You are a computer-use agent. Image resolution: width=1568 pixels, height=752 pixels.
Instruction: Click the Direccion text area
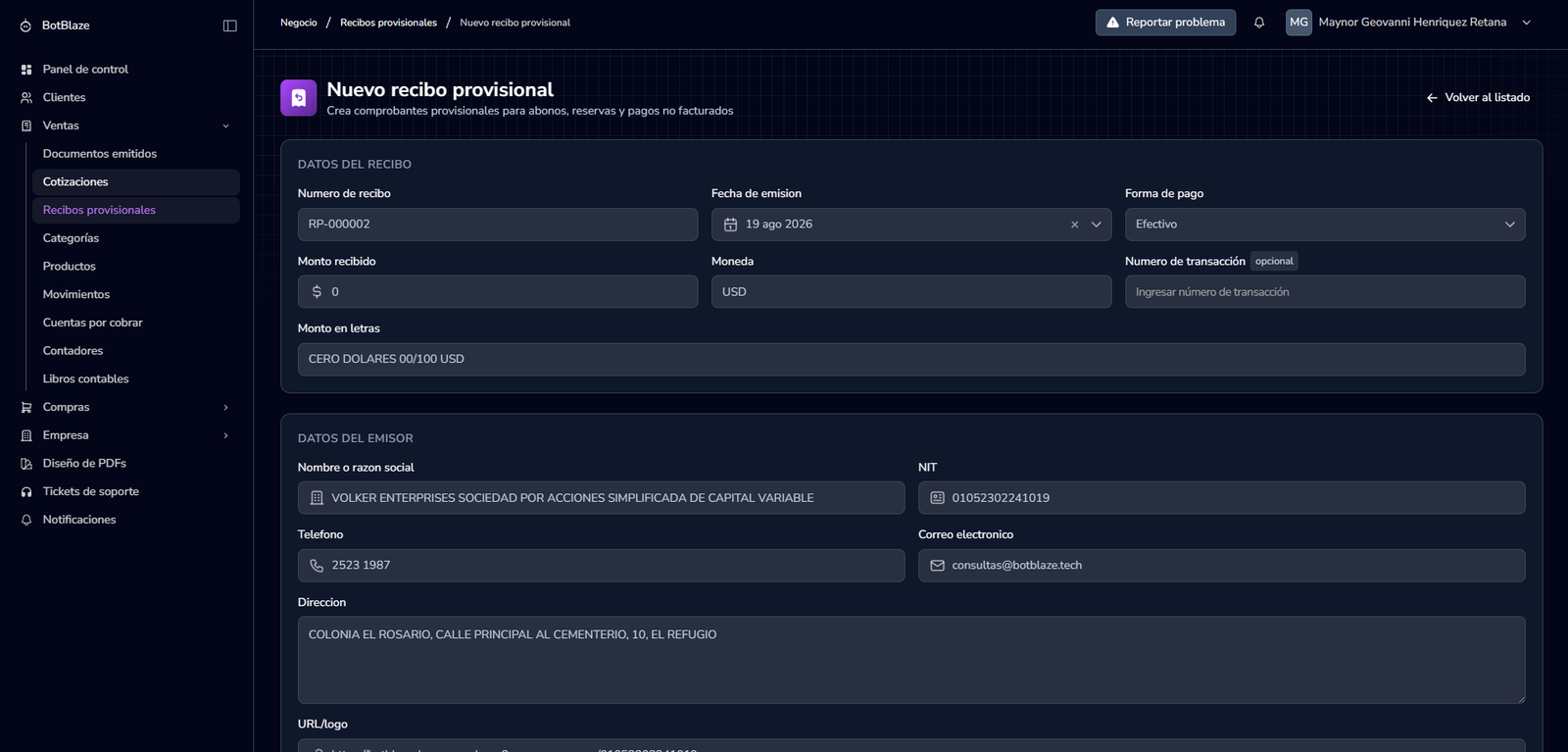pos(911,660)
